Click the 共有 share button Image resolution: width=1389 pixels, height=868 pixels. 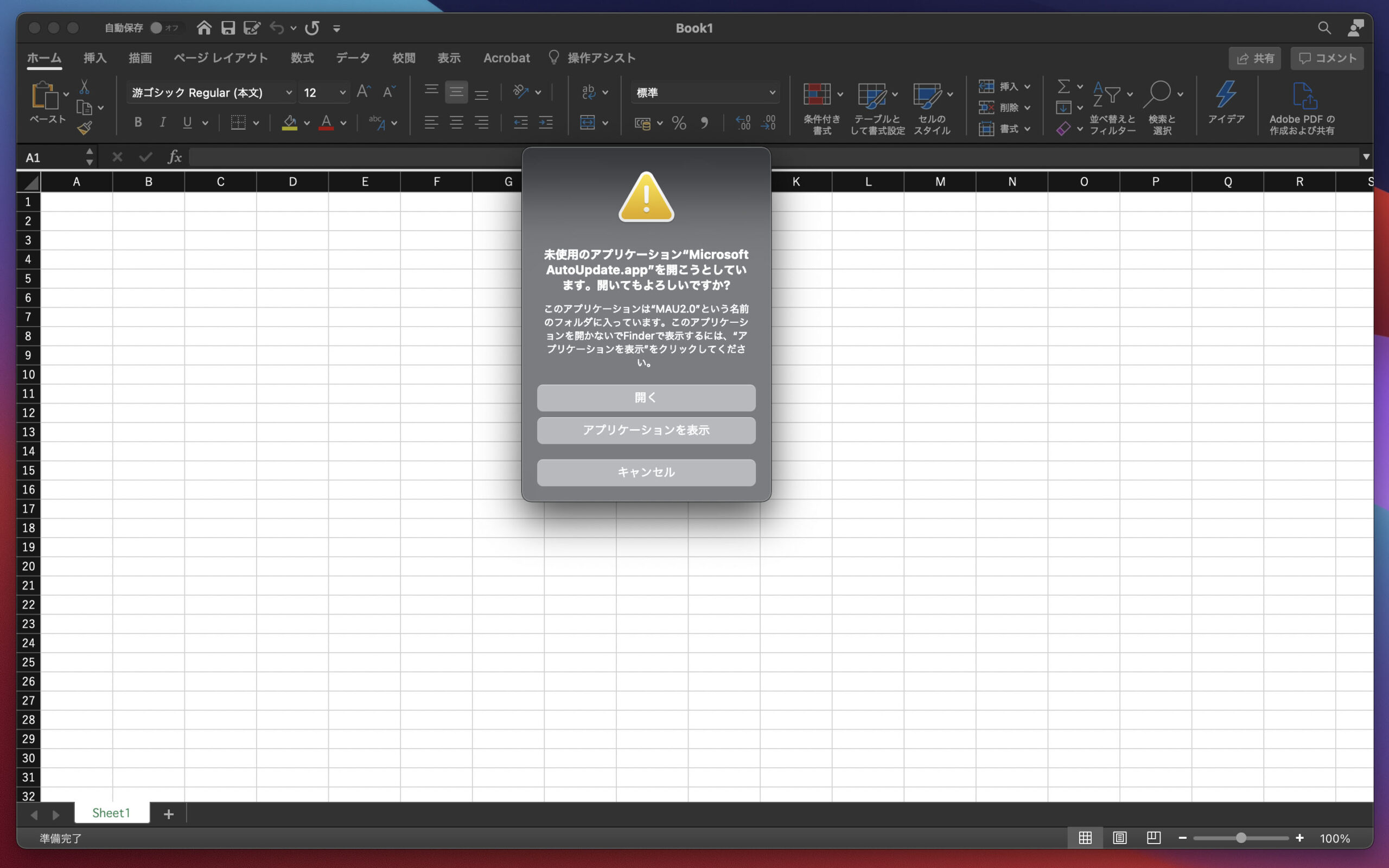[1254, 58]
